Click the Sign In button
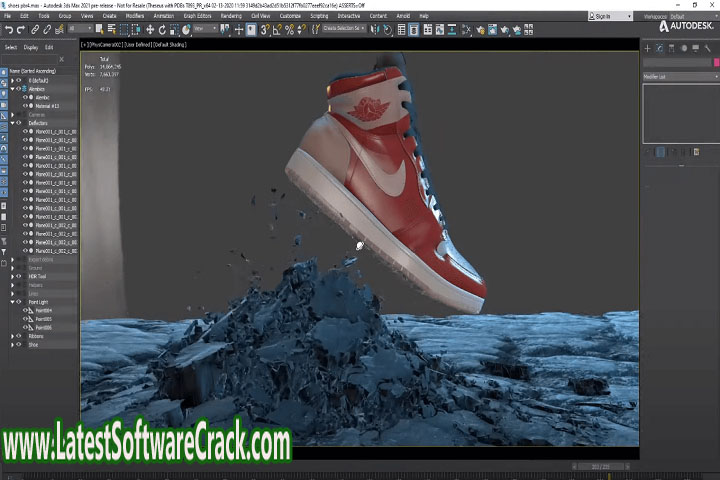This screenshot has height=480, width=720. (609, 16)
